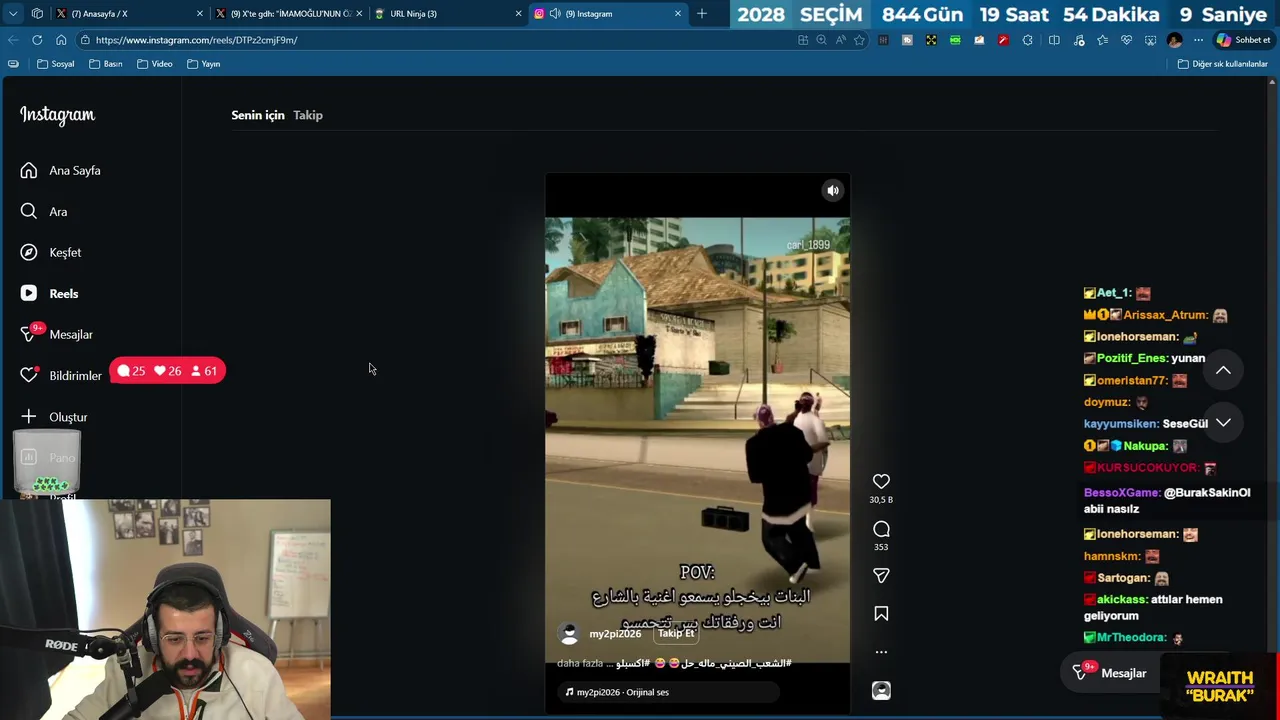The width and height of the screenshot is (1280, 720).
Task: Close the Instagram browser tab
Action: click(678, 14)
